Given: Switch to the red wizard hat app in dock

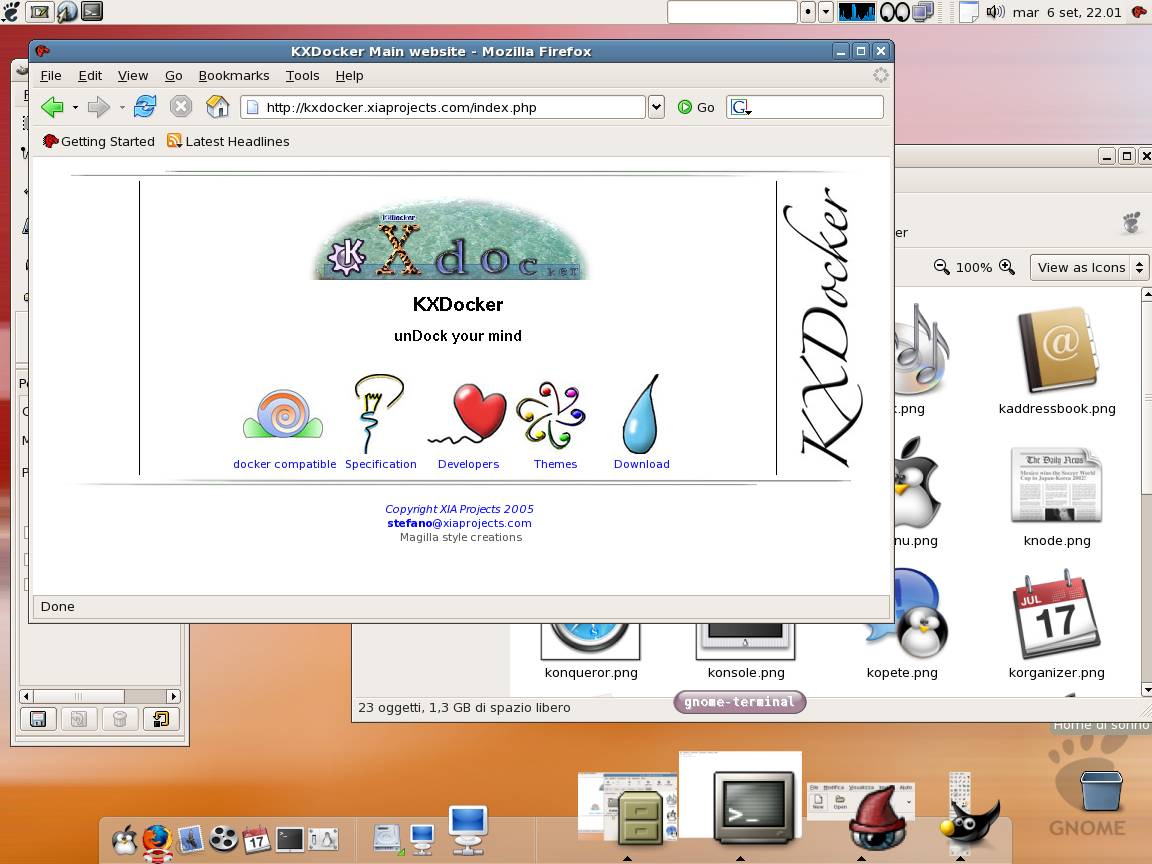Looking at the screenshot, I should pyautogui.click(x=876, y=817).
